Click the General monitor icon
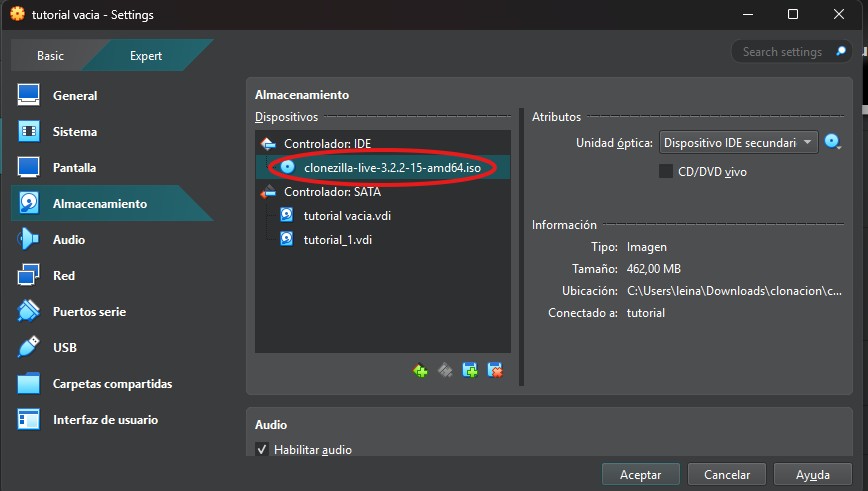 [x=28, y=95]
